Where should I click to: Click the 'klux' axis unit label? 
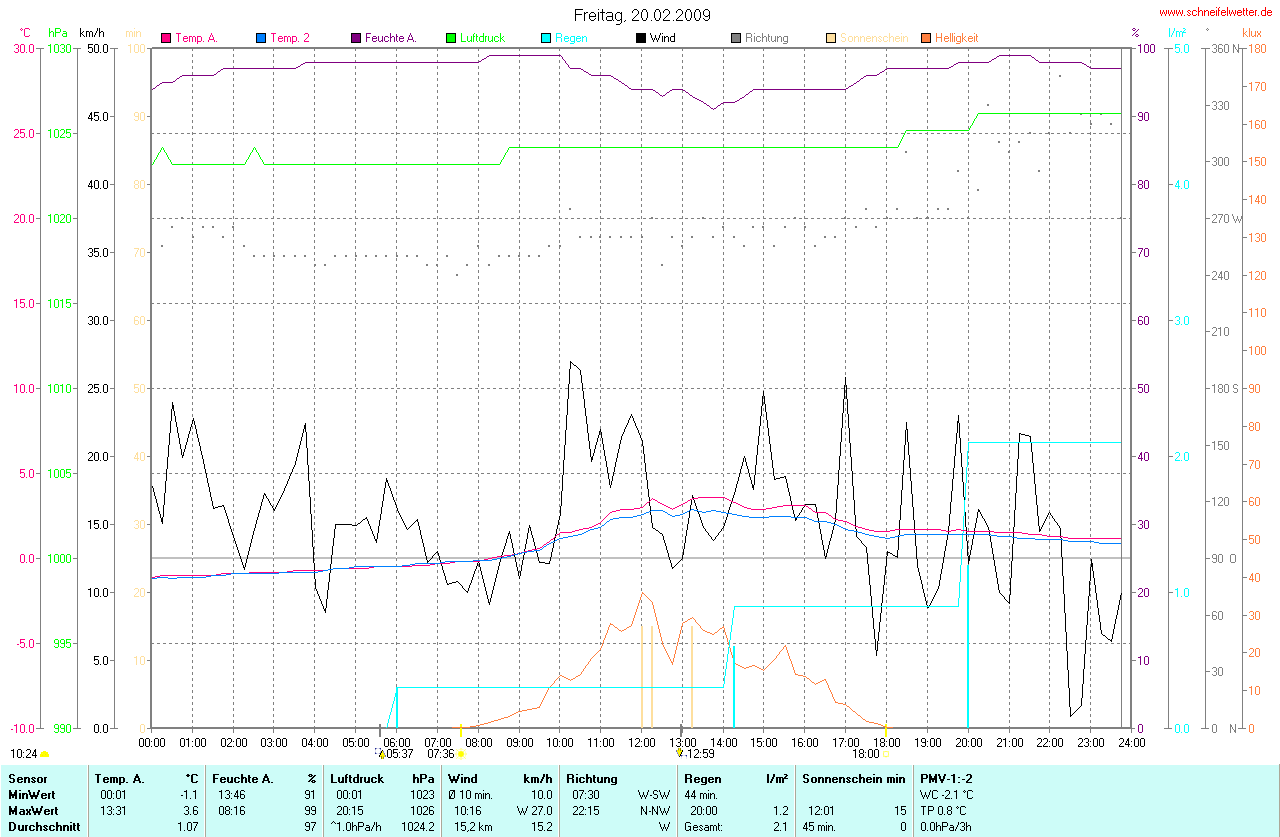1251,33
